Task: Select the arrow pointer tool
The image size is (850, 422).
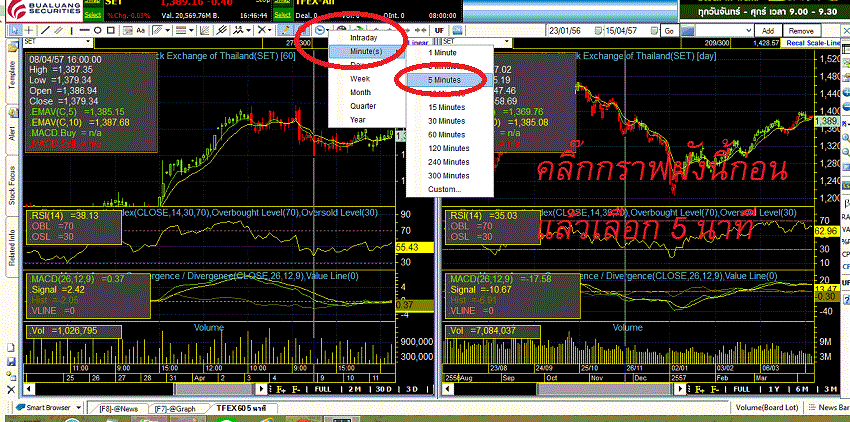Action: 15,30
